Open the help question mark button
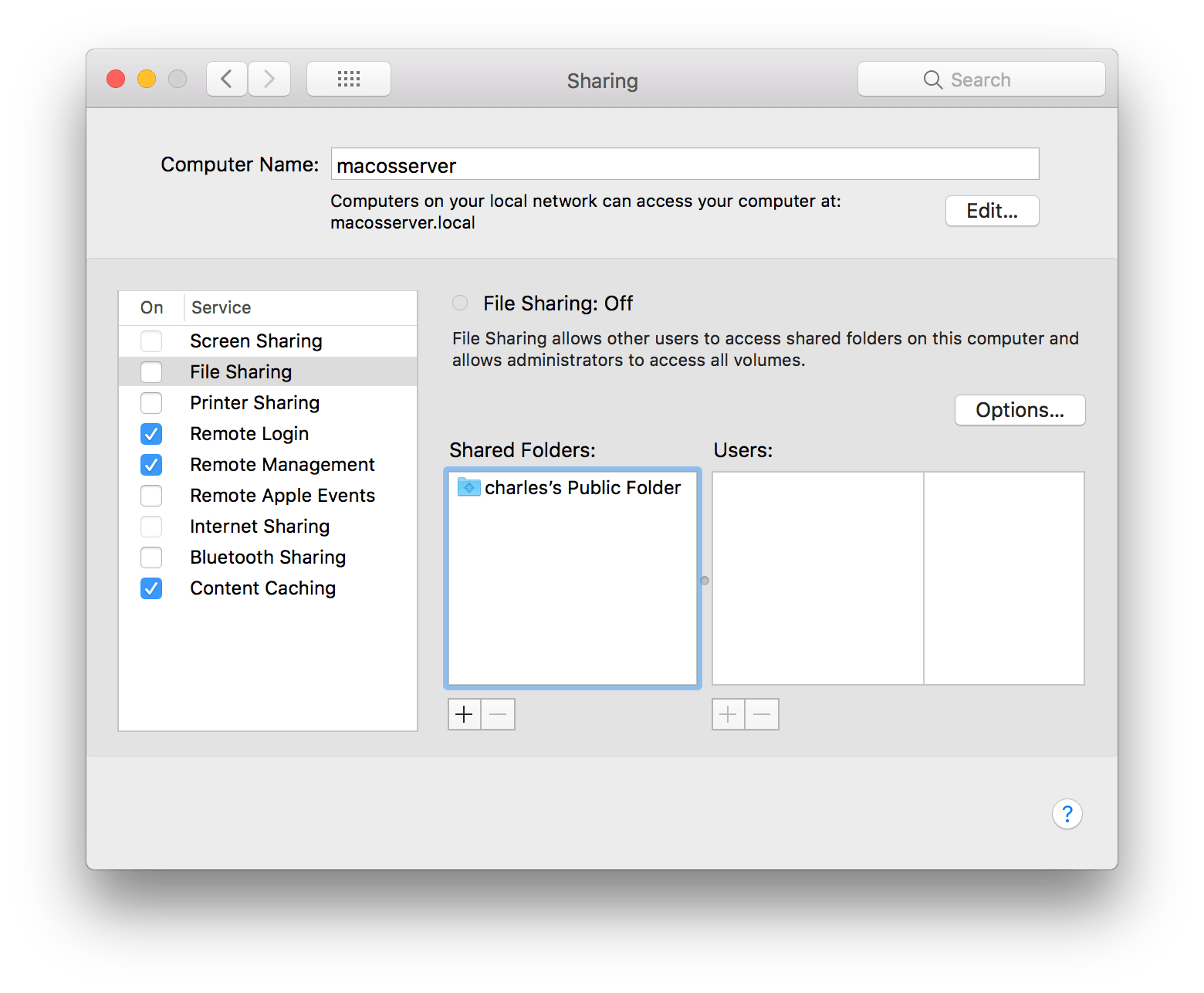This screenshot has height=993, width=1204. point(1067,814)
